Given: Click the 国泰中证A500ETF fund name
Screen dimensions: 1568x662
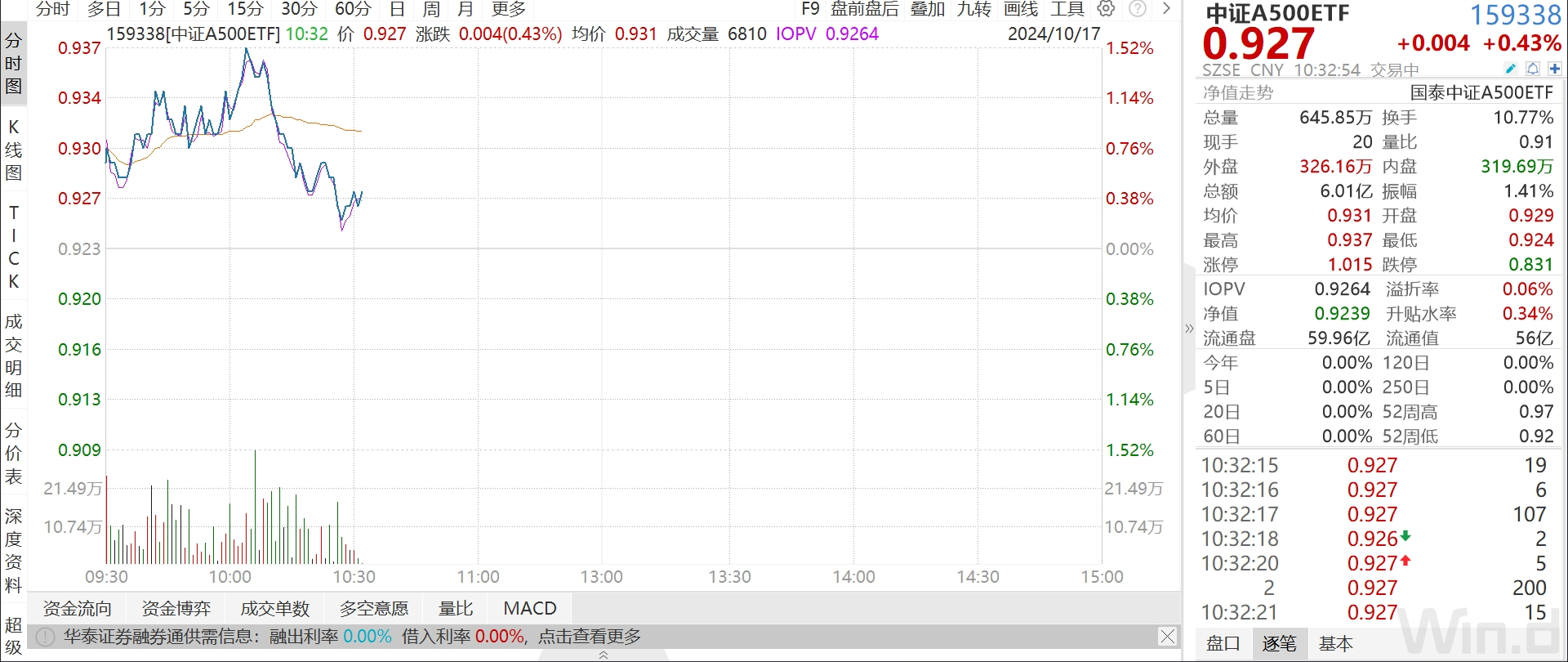Looking at the screenshot, I should pyautogui.click(x=1481, y=93).
